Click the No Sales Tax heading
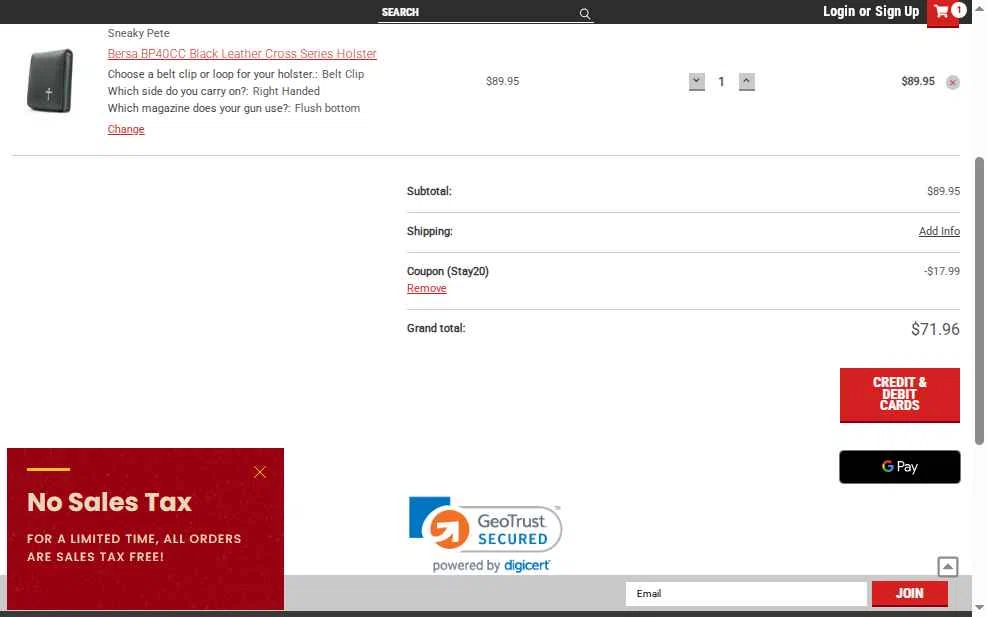 (110, 502)
